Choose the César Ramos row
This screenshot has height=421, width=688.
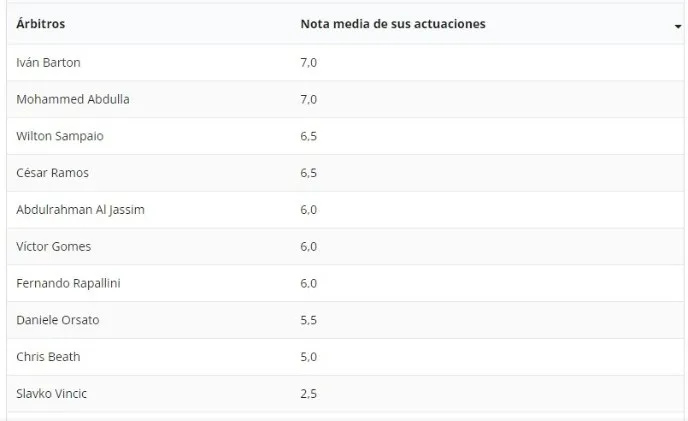53,173
